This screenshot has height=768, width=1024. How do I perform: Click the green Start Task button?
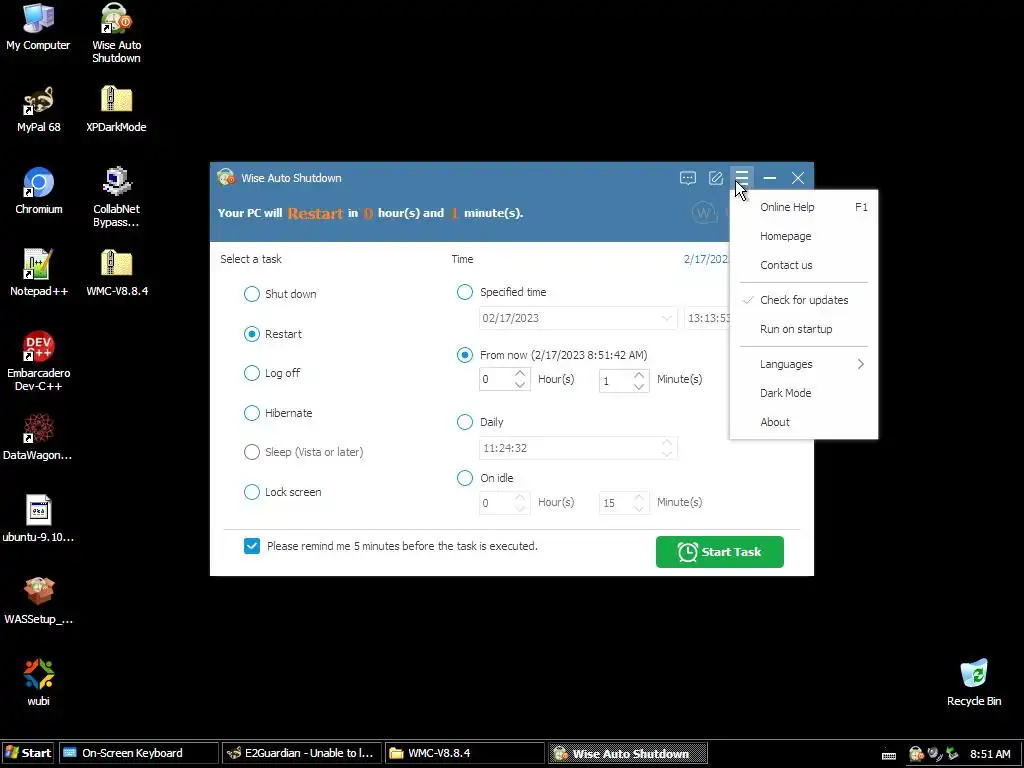coord(720,552)
